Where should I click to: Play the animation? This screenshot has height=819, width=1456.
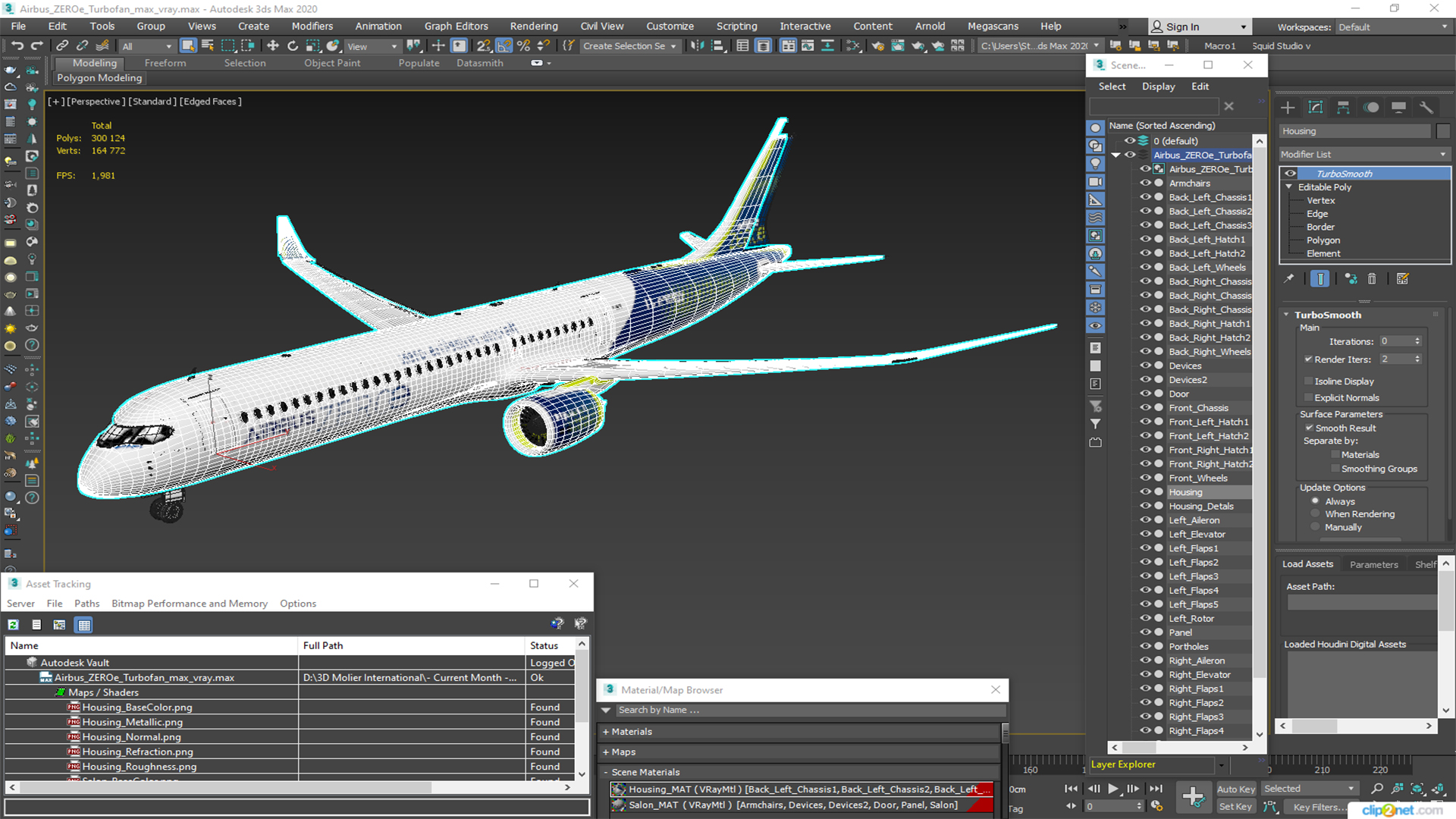1113,789
